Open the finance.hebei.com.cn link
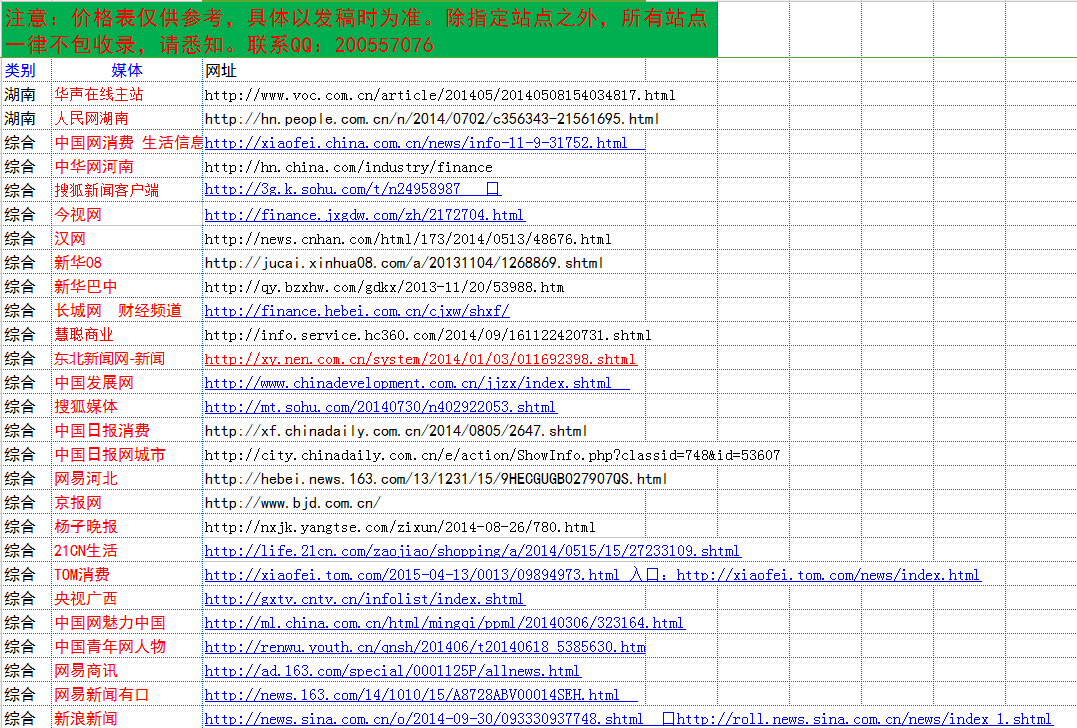Viewport: 1077px width, 728px height. click(356, 311)
